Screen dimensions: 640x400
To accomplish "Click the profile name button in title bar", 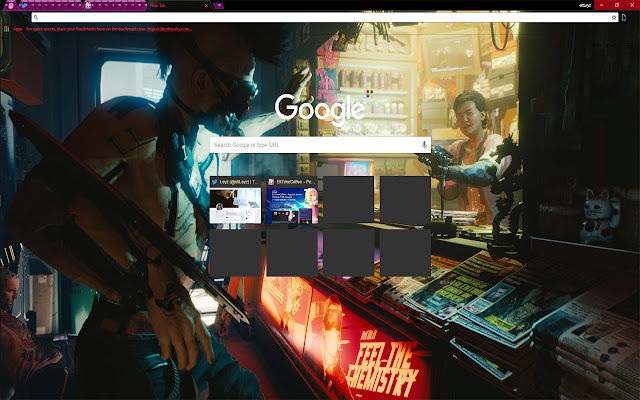I will (x=584, y=5).
